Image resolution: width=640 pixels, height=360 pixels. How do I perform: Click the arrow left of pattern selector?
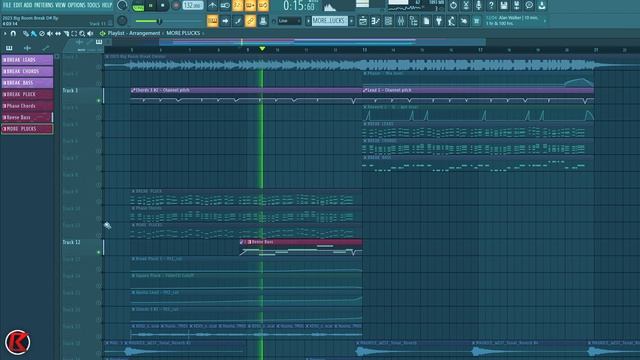point(308,20)
